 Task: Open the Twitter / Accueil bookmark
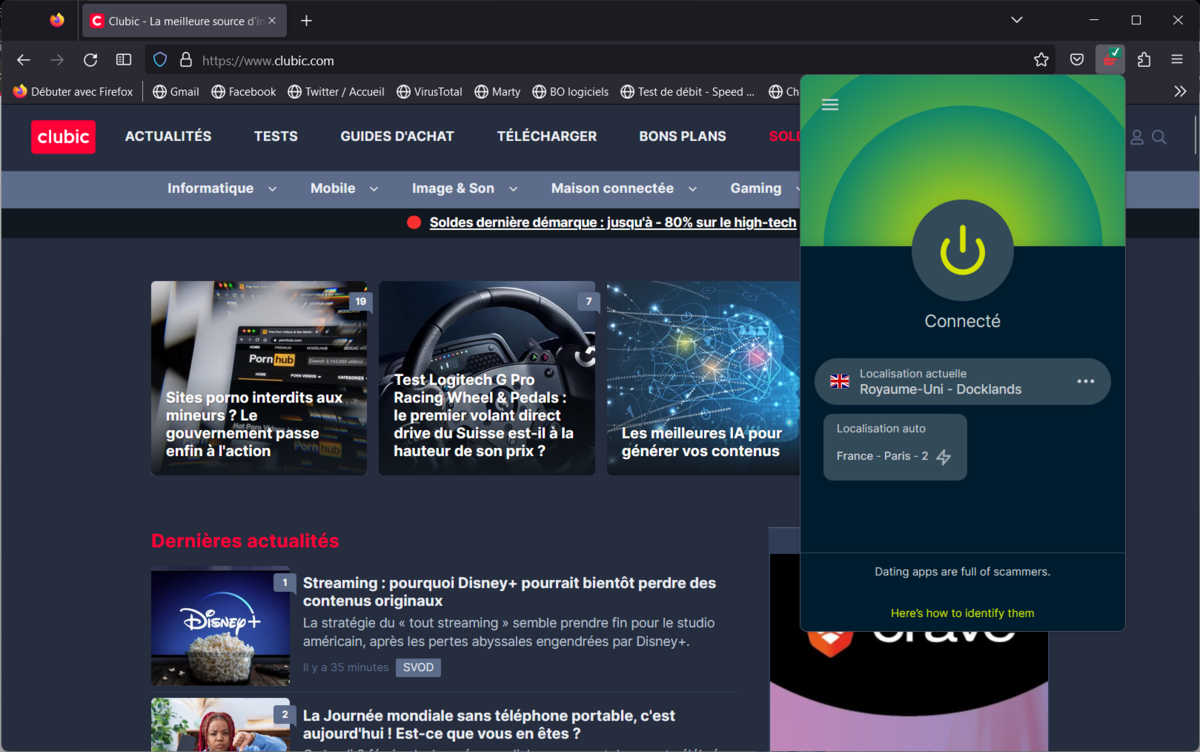coord(336,91)
